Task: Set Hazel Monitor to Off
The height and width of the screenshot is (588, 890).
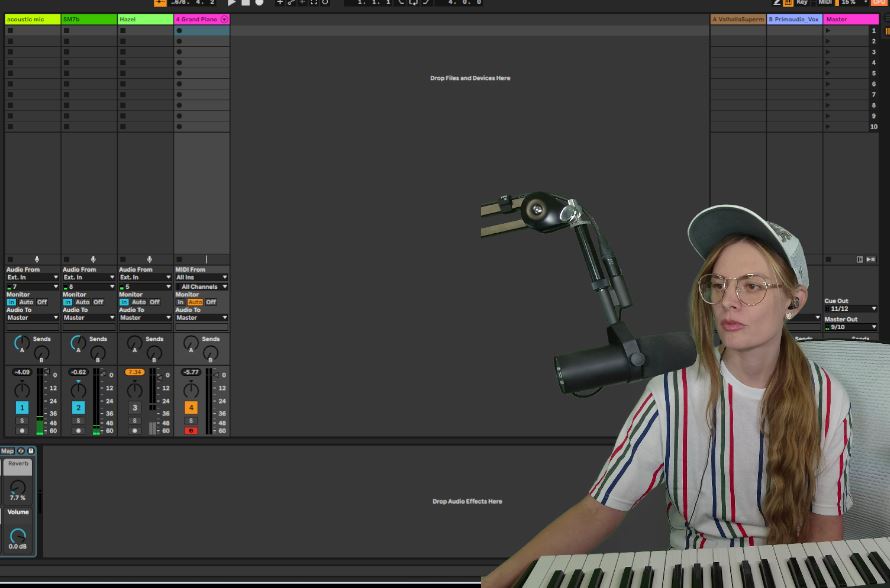Action: [x=154, y=302]
